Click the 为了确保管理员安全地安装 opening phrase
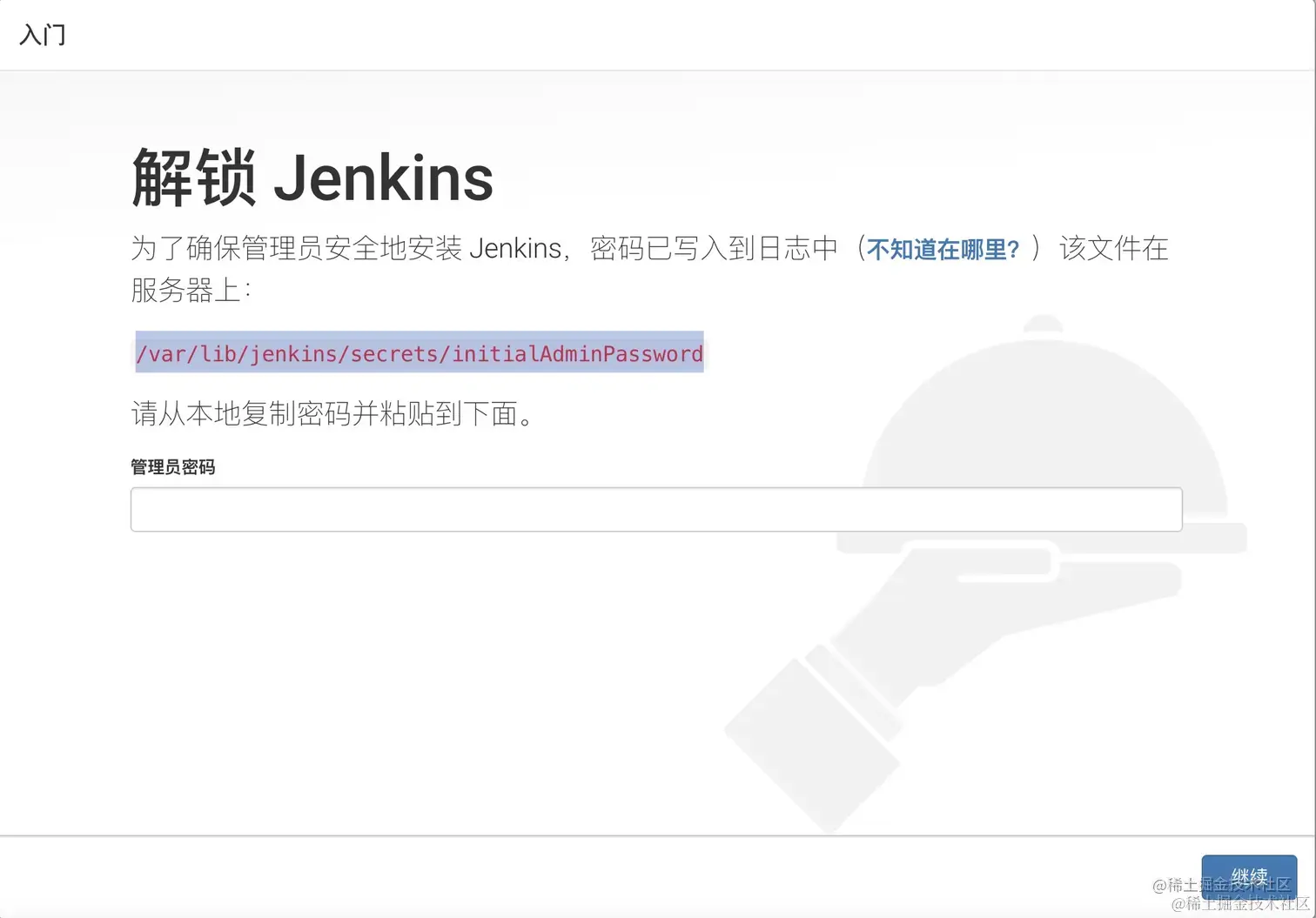The height and width of the screenshot is (918, 1316). point(296,249)
